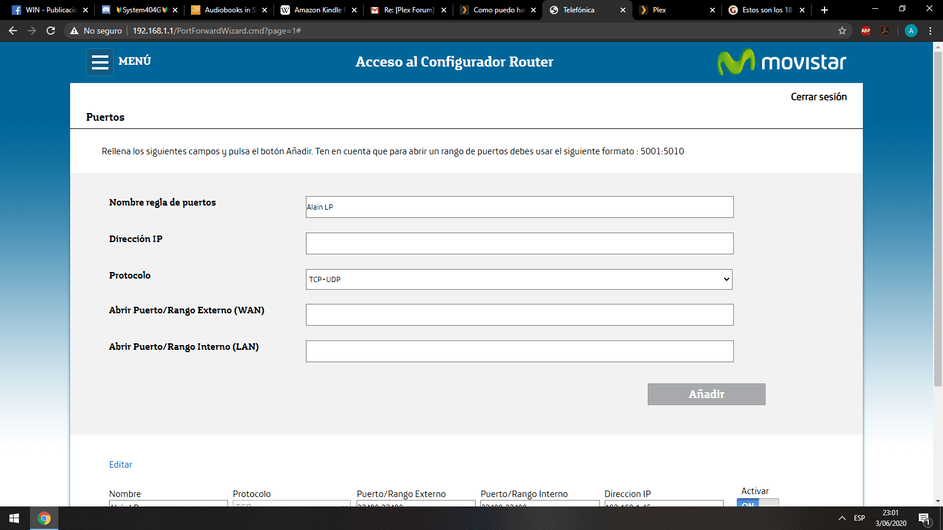Switch to the Estos son los 18 tab
The height and width of the screenshot is (530, 943).
pos(766,10)
